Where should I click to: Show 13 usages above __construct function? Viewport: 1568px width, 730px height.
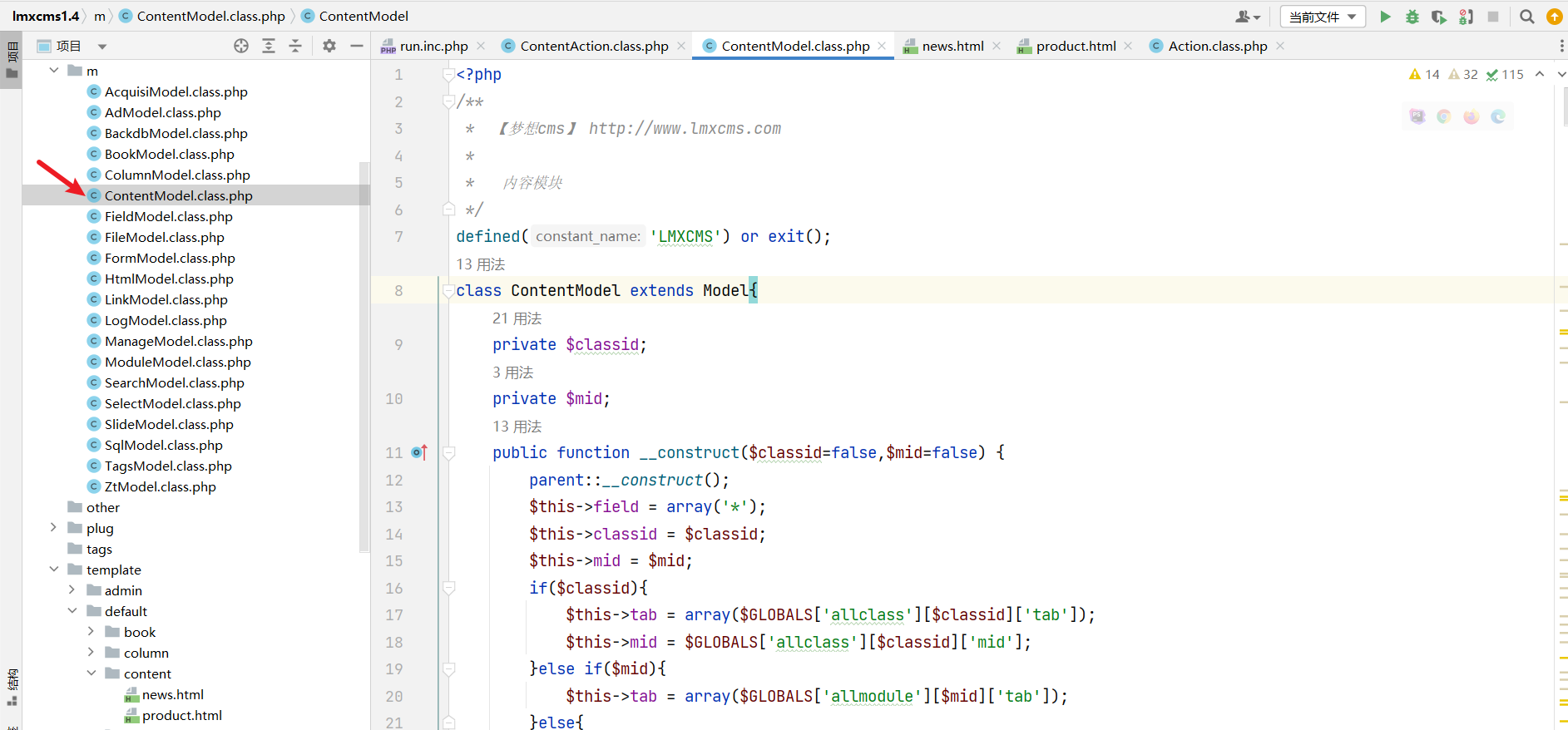pos(517,427)
